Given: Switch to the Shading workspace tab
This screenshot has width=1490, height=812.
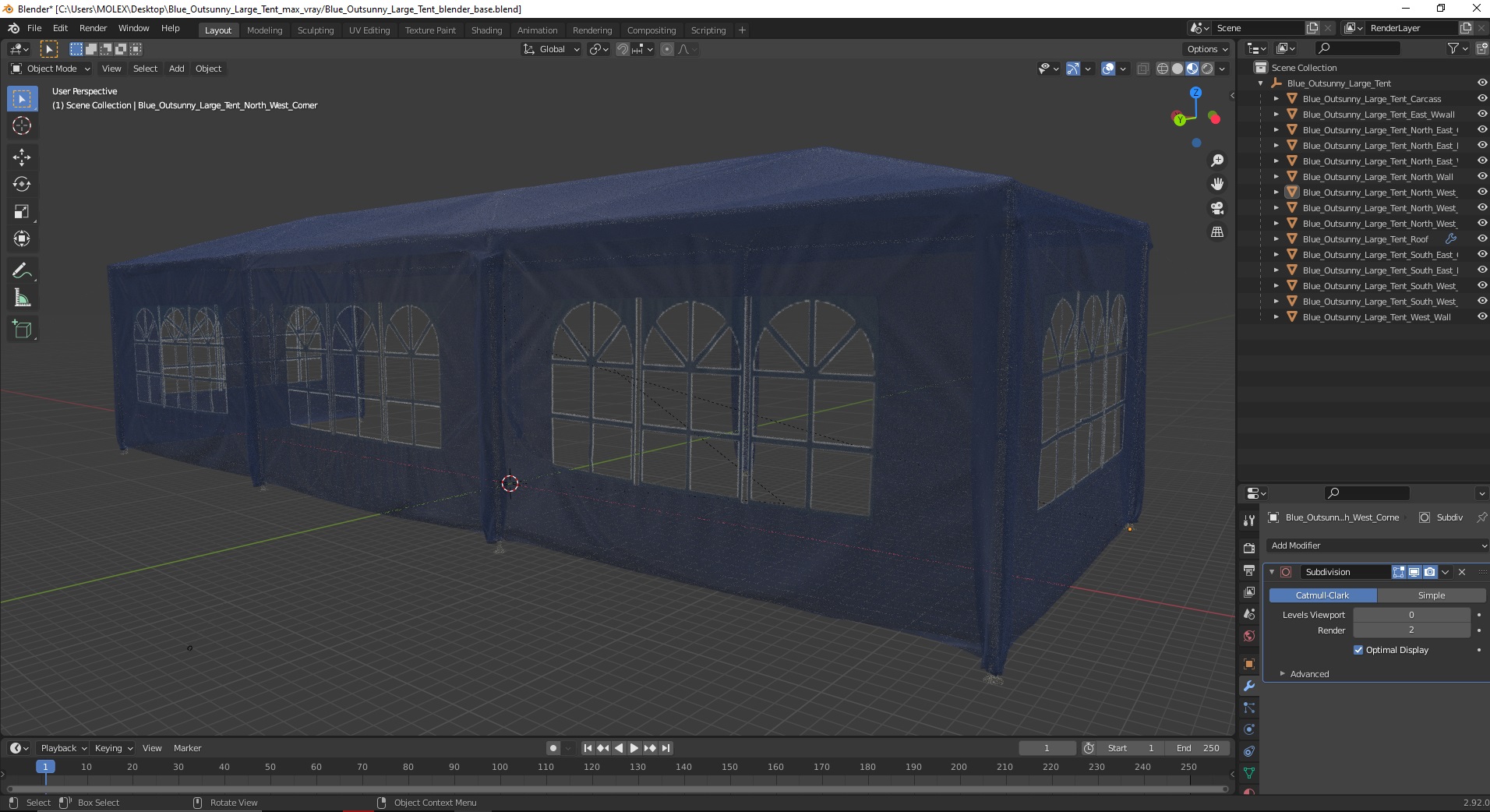Looking at the screenshot, I should [x=486, y=30].
